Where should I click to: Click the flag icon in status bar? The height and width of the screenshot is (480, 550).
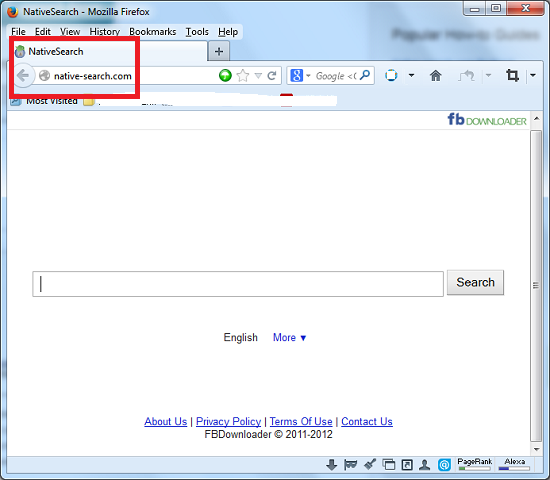(x=350, y=465)
